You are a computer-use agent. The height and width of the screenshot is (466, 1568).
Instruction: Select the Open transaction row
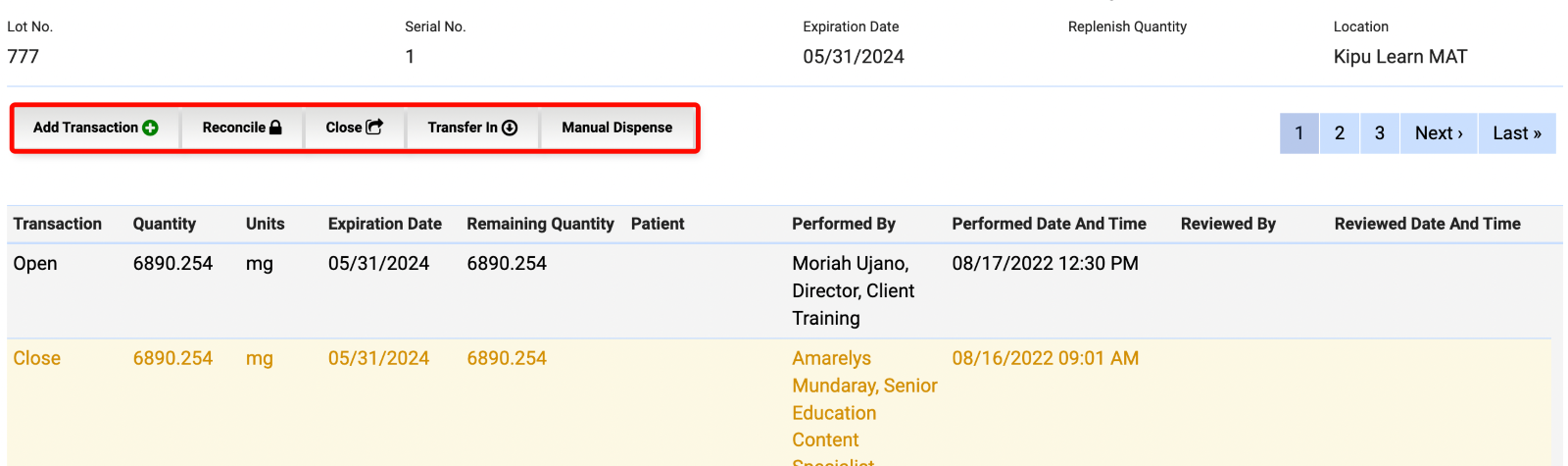(x=35, y=264)
